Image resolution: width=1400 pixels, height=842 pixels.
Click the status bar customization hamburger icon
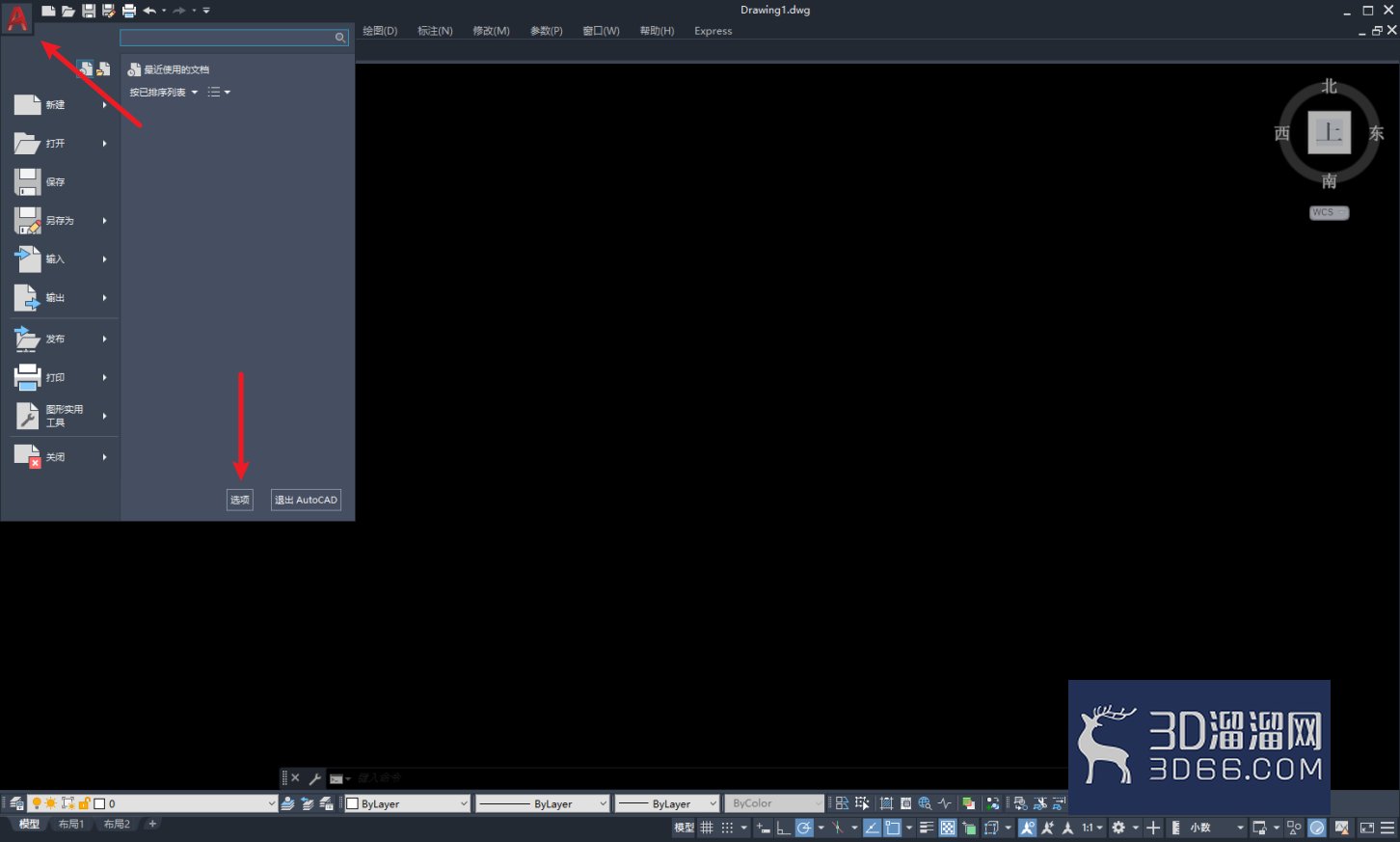(1388, 828)
